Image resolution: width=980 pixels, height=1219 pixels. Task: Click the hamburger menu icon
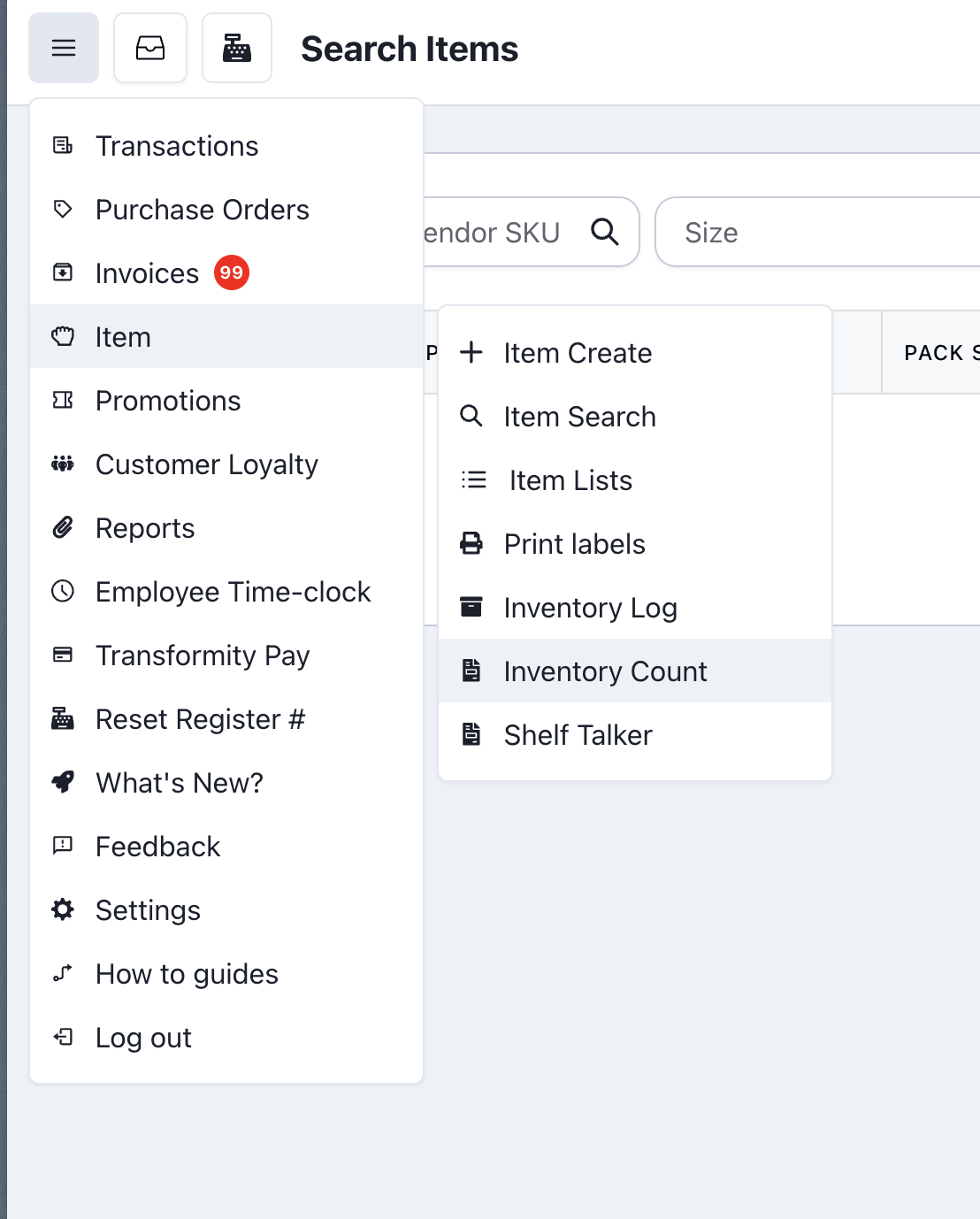coord(64,48)
